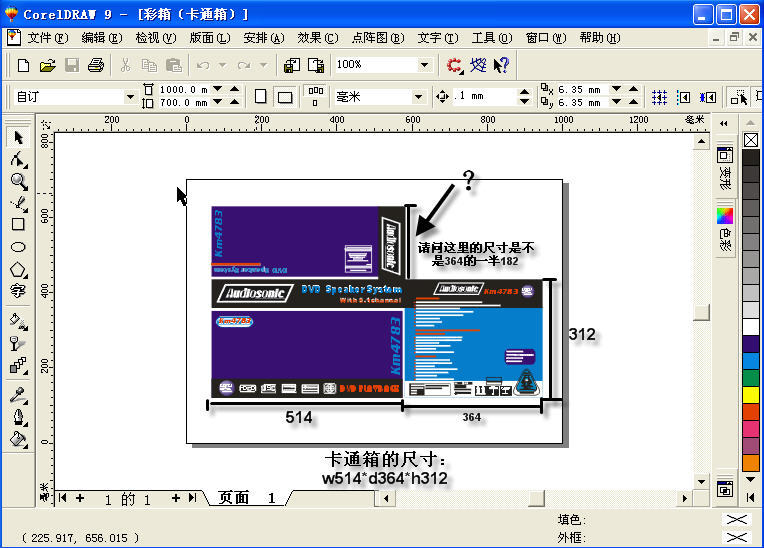Screen dimensions: 764x548
Task: Toggle Snap to Objects
Action: click(707, 97)
